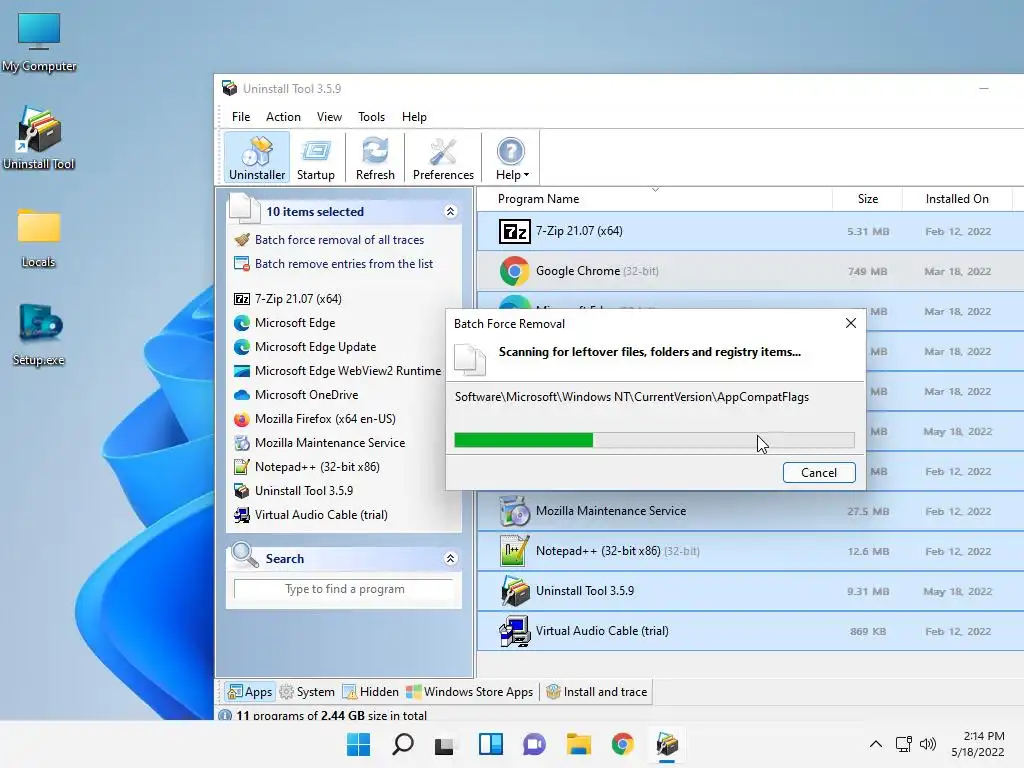Open Task View on taskbar
The height and width of the screenshot is (768, 1024).
445,744
